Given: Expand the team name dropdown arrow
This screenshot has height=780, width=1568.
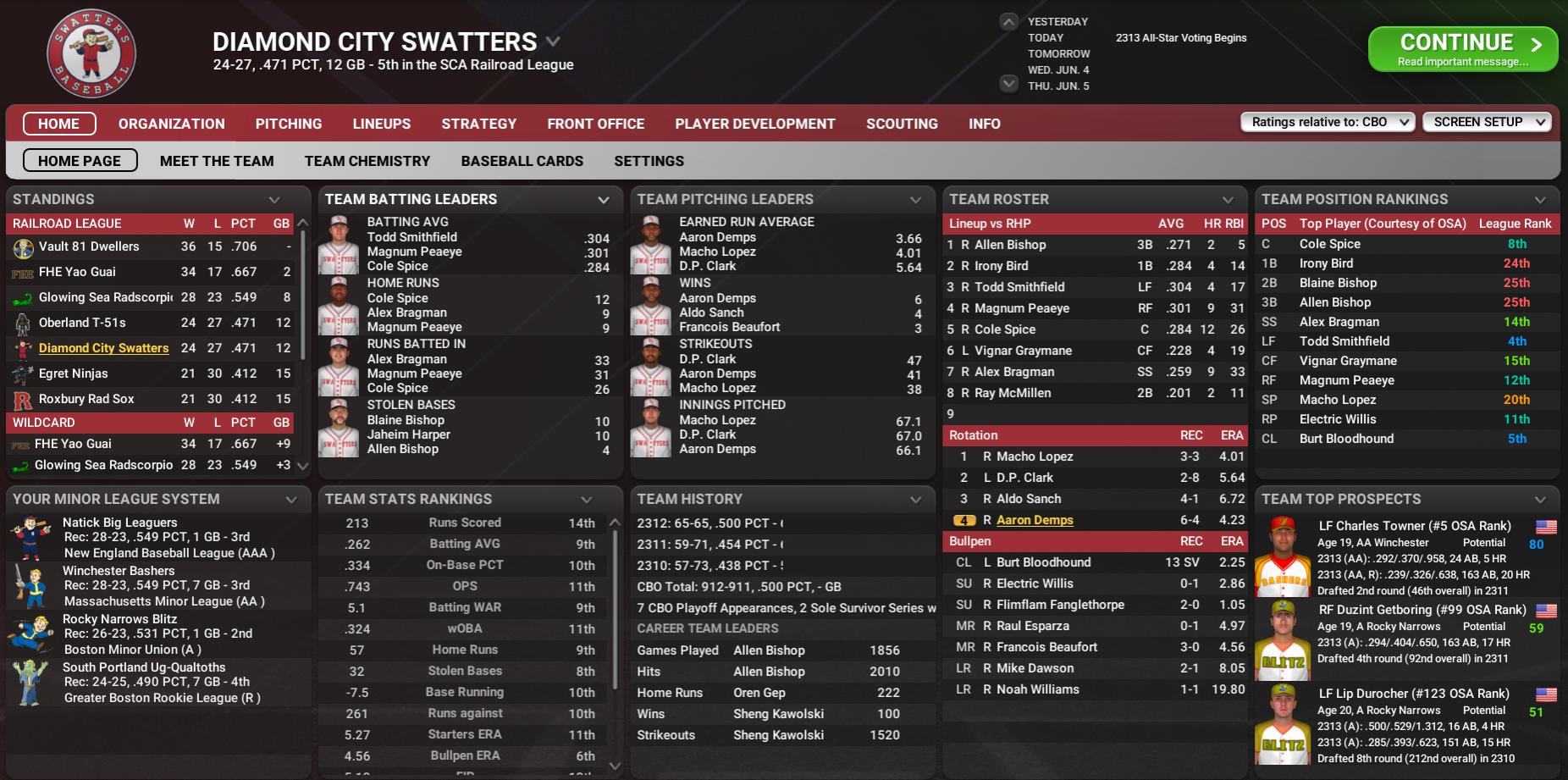Looking at the screenshot, I should 553,41.
